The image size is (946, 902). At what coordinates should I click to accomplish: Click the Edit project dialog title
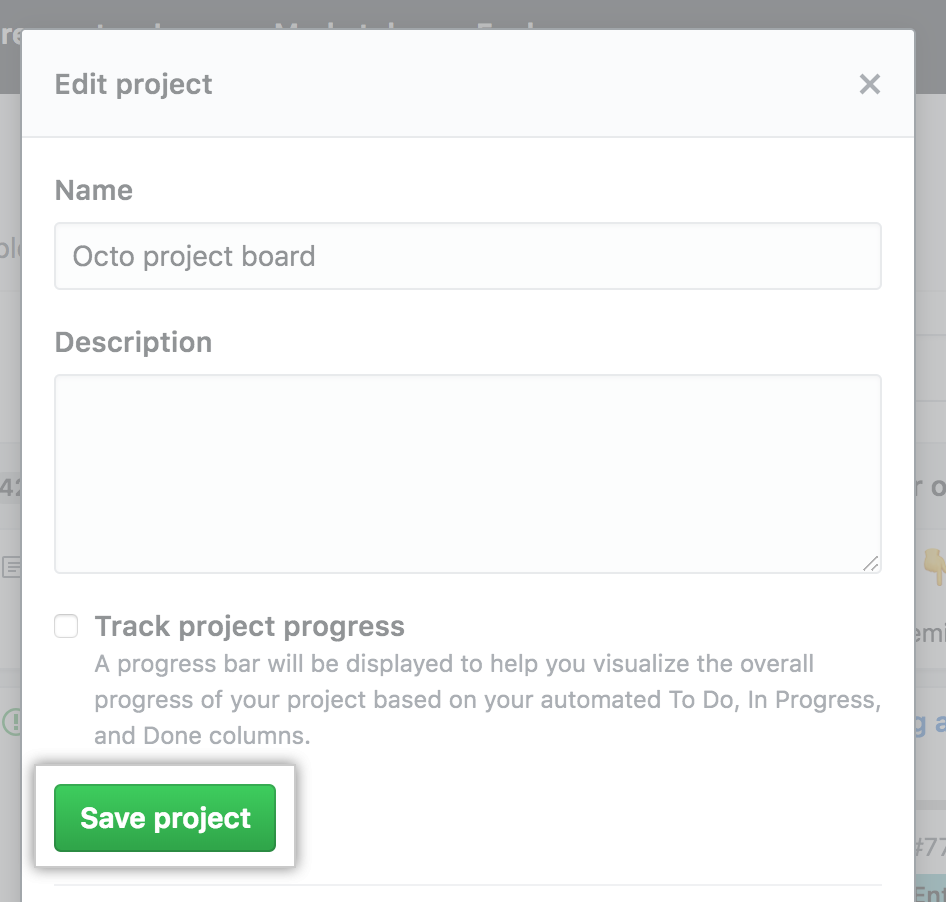[133, 84]
